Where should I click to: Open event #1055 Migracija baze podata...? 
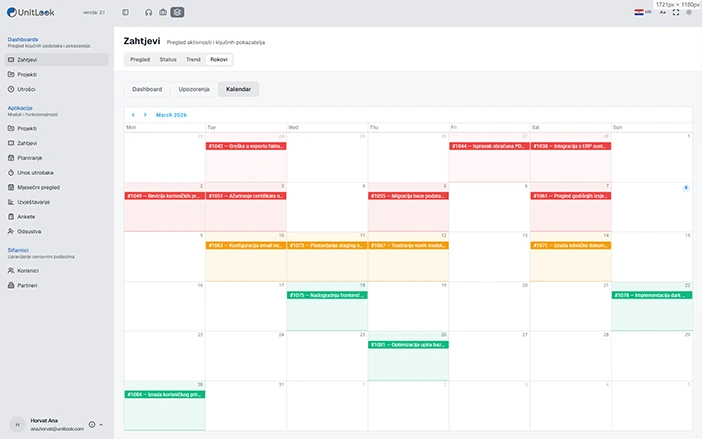(x=408, y=196)
